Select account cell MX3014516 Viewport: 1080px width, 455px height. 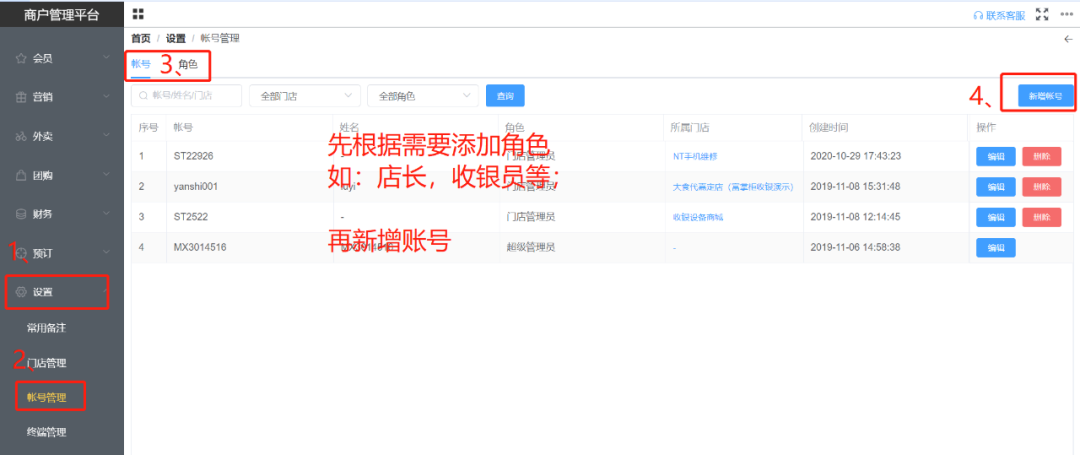[x=200, y=247]
